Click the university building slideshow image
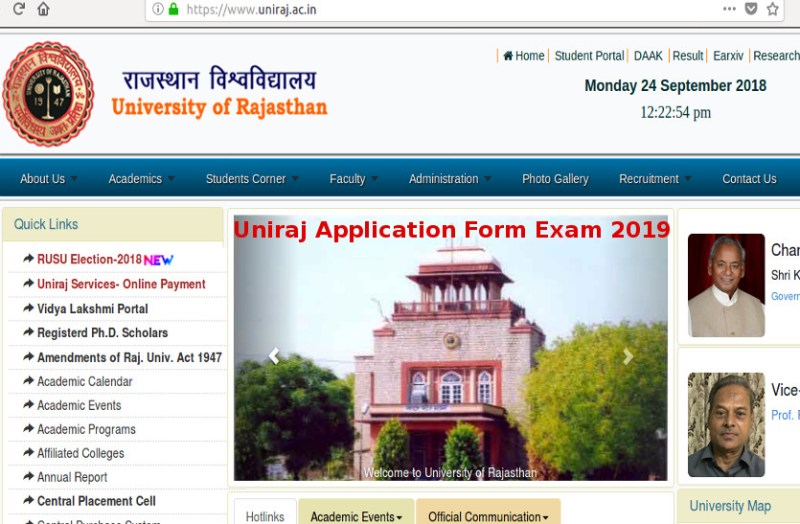The height and width of the screenshot is (524, 800). [x=451, y=348]
